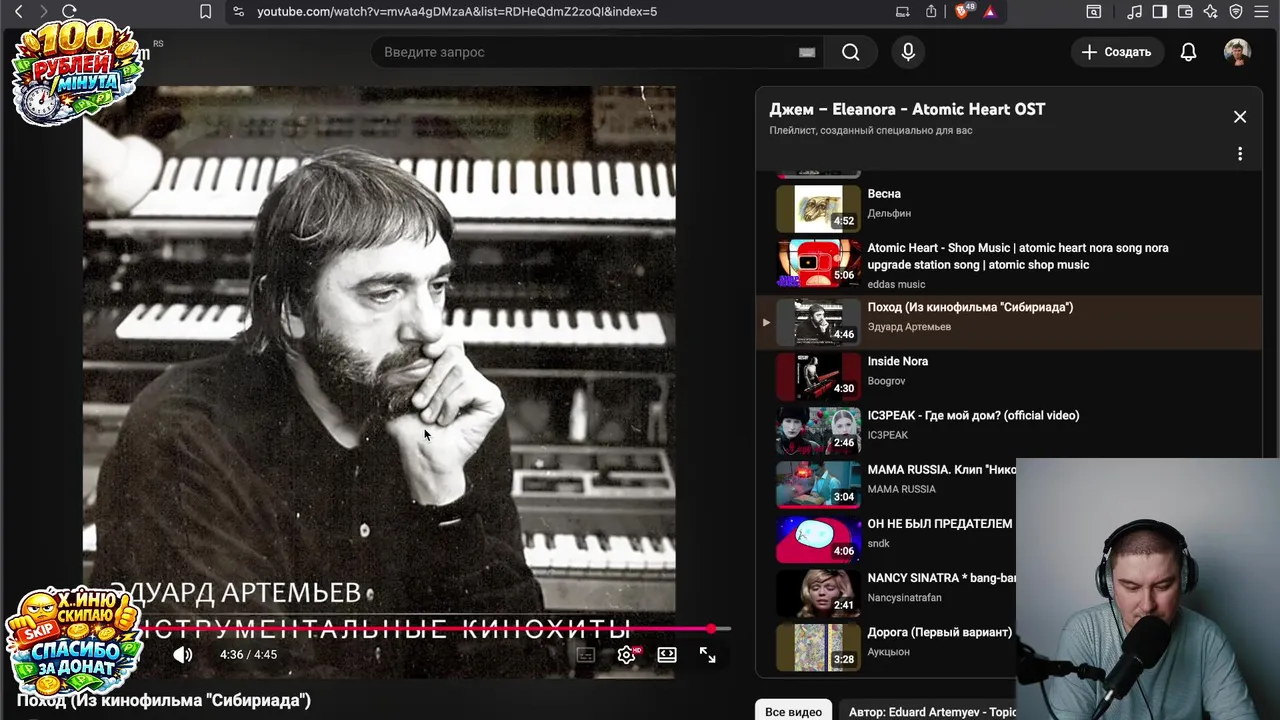This screenshot has height=720, width=1280.
Task: Open the music note playlist icon
Action: pyautogui.click(x=1134, y=12)
